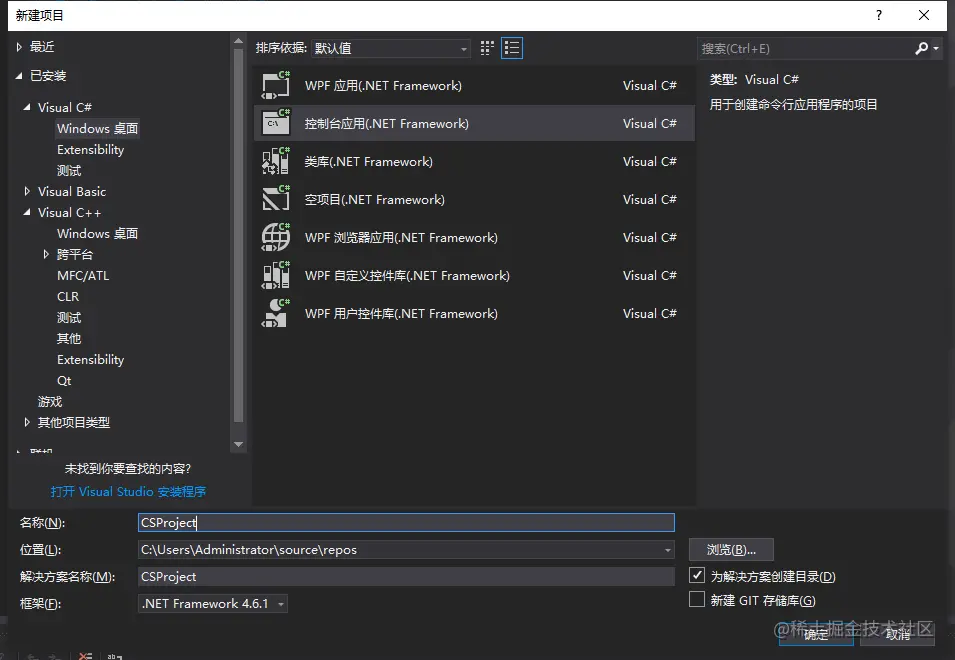Viewport: 955px width, 660px height.
Task: Switch to small icons grid view
Action: coord(487,48)
